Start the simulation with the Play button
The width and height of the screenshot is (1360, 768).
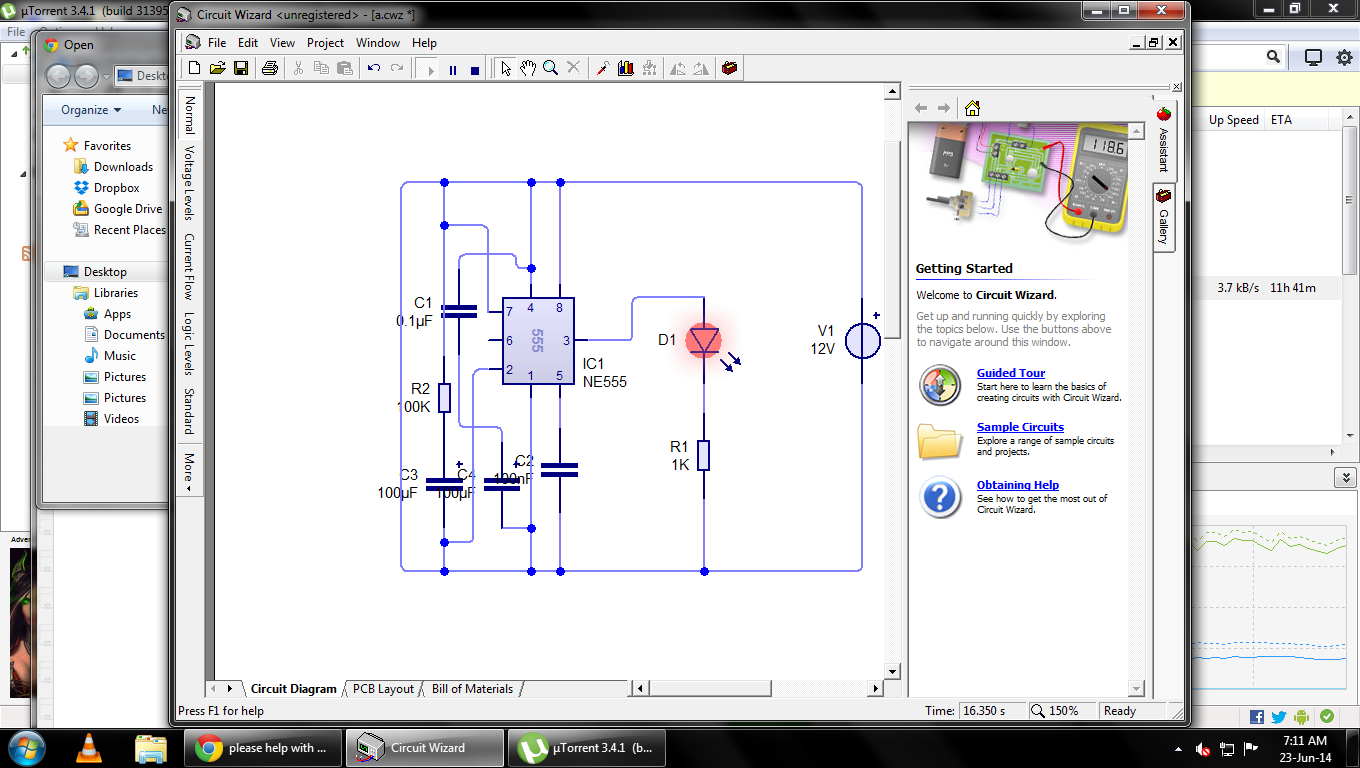point(429,69)
